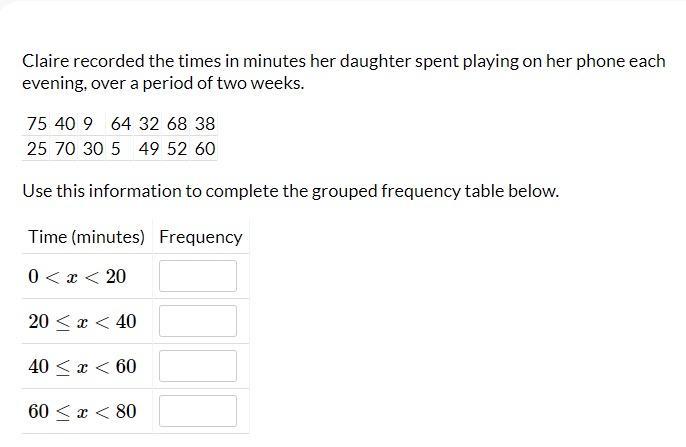The height and width of the screenshot is (447, 686).
Task: Click the '40 ≤ x < 60' row label
Action: tap(82, 366)
